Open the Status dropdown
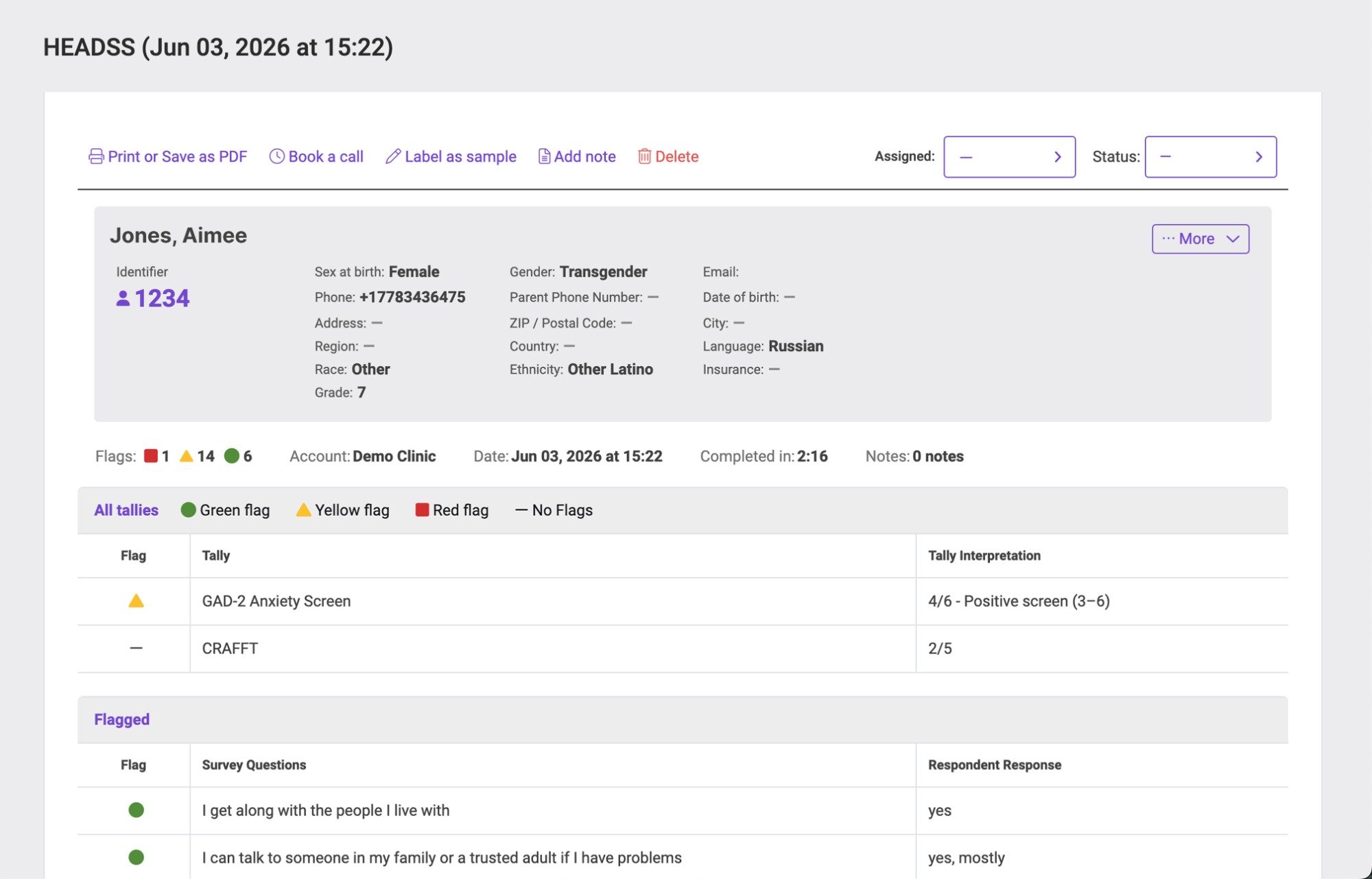Image resolution: width=1372 pixels, height=879 pixels. click(1210, 157)
